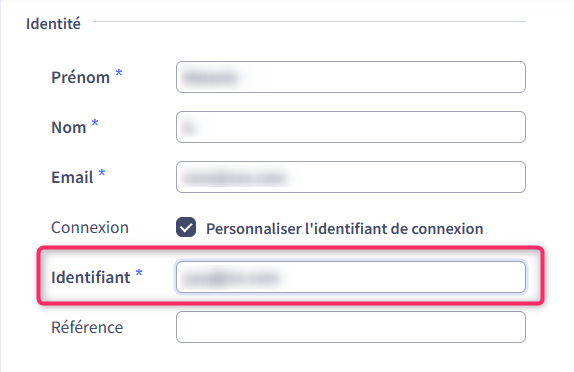Screen dimensions: 574x372
Task: Click the Nom field label
Action: (69, 127)
